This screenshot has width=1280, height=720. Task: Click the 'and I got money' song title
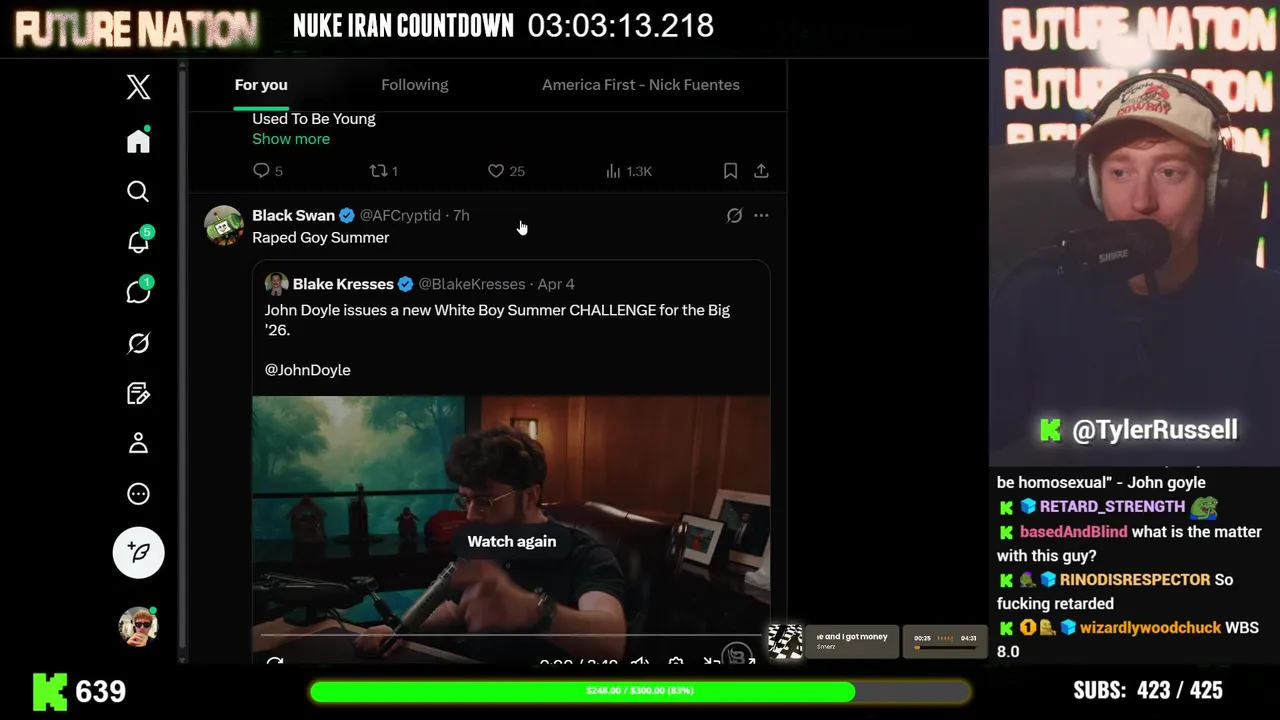click(852, 637)
